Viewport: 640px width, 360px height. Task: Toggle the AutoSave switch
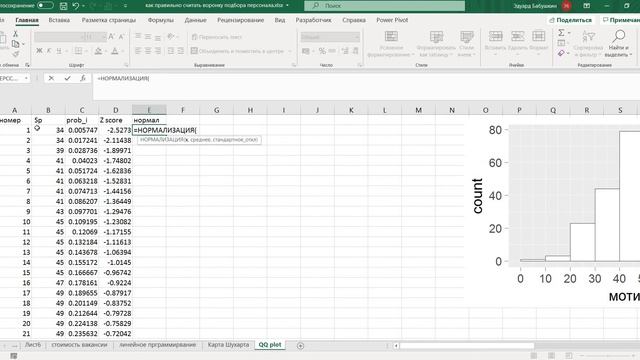(45, 6)
